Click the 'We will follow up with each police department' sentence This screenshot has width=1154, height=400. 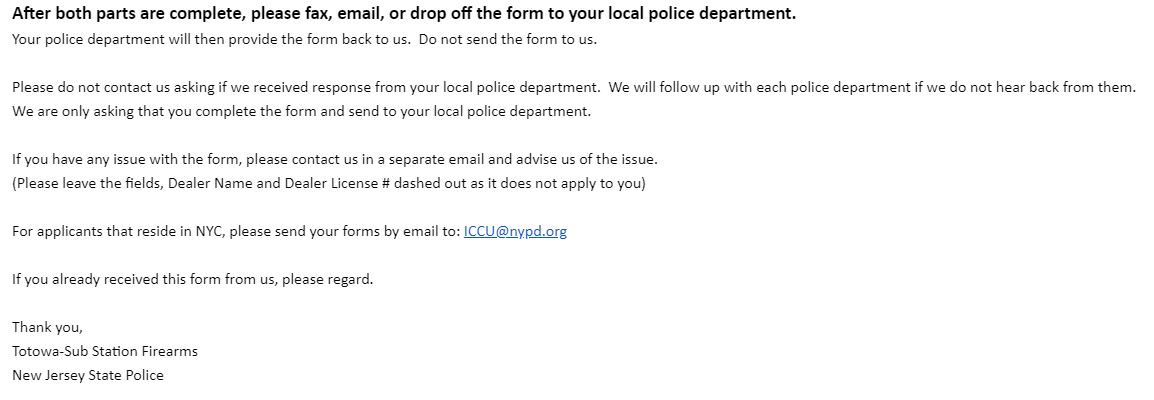tap(873, 88)
